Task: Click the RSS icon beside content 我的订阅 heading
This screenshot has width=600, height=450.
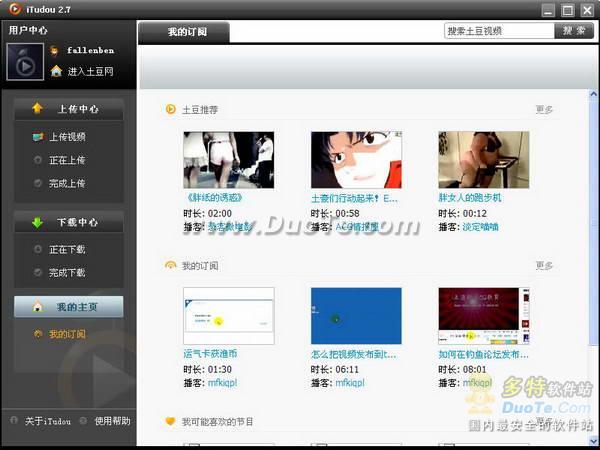Action: click(170, 265)
